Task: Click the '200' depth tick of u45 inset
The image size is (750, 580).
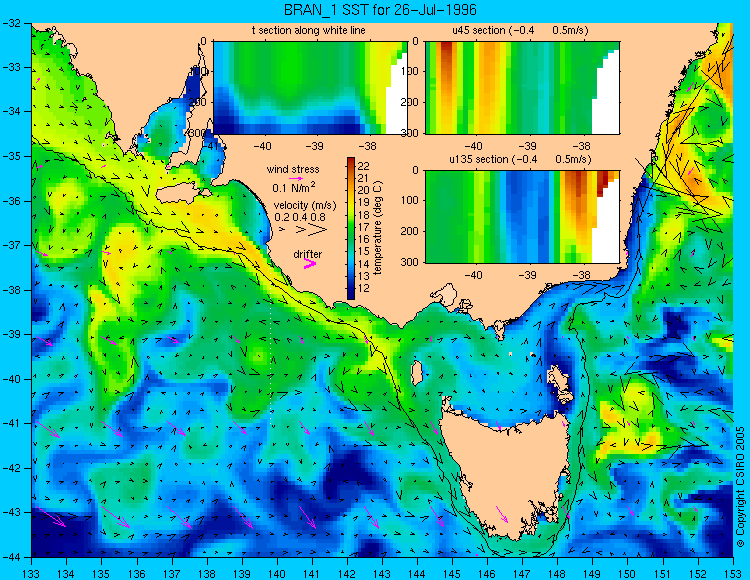Action: [410, 102]
